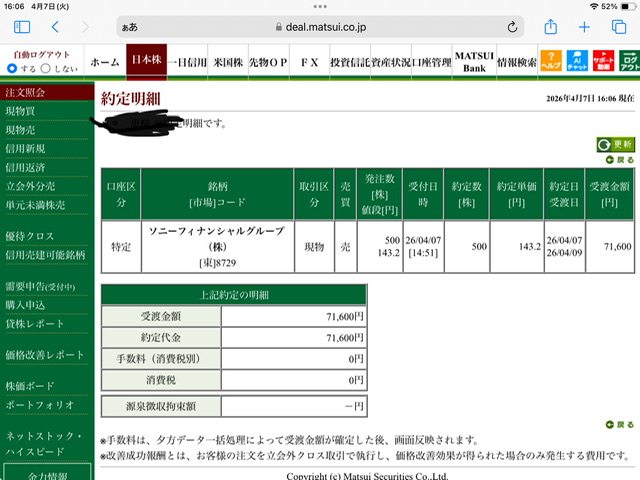Select ネットストック・ハイスピード in the sidebar
Screen dimensions: 640x480
[x=44, y=443]
